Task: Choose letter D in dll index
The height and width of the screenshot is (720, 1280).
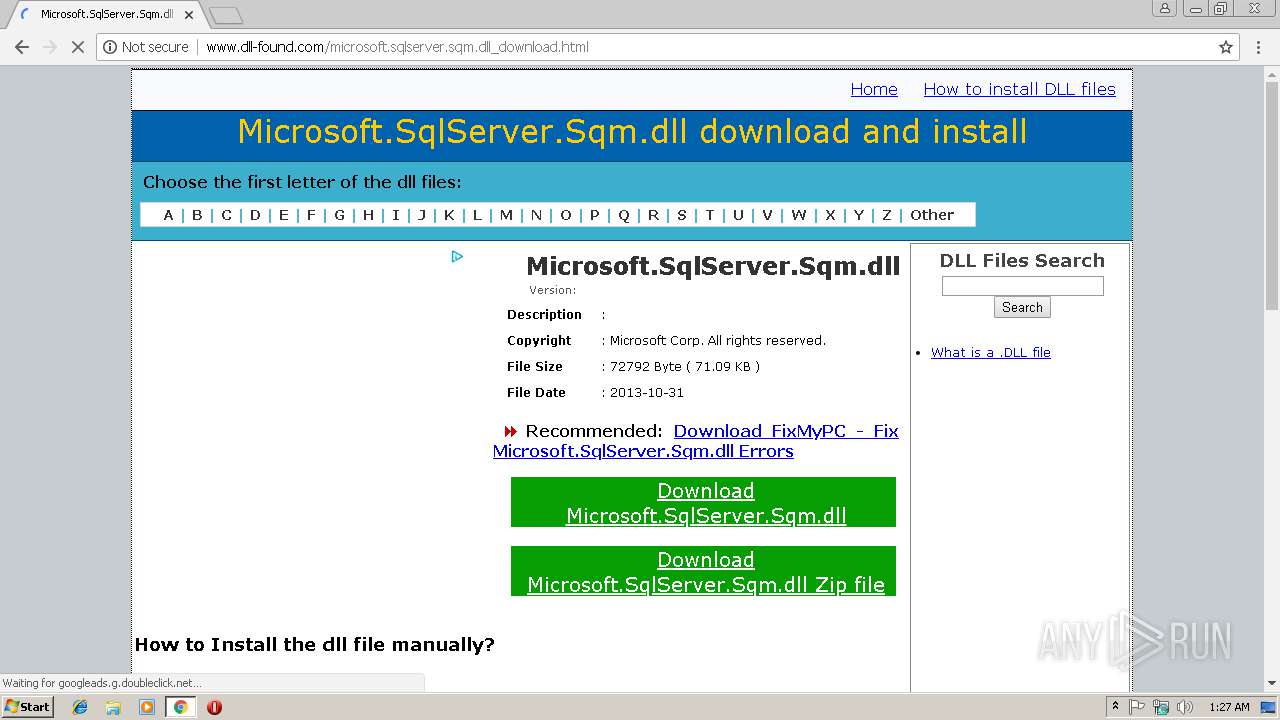Action: tap(255, 215)
